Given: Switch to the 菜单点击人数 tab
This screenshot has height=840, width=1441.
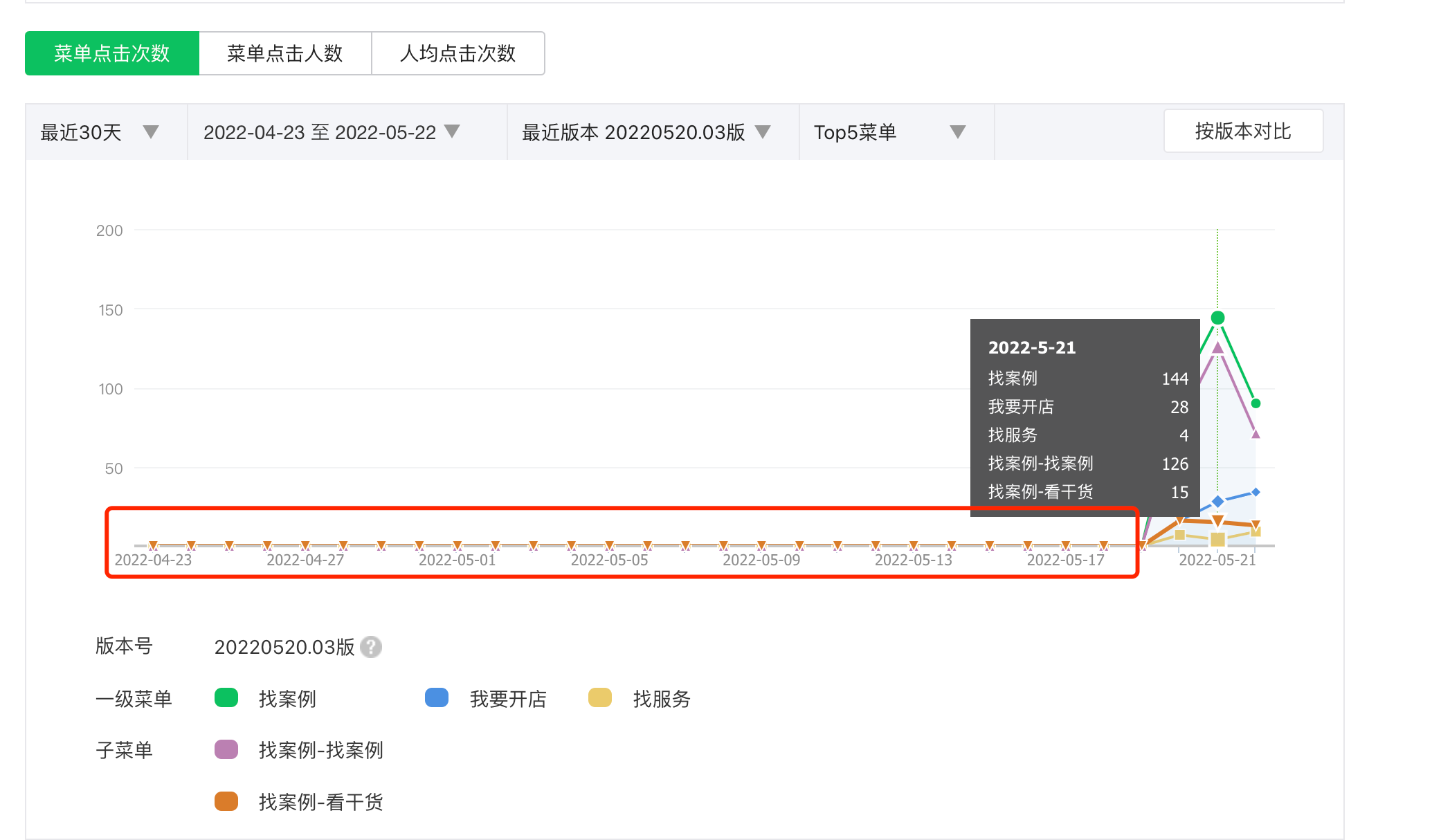Looking at the screenshot, I should tap(285, 53).
